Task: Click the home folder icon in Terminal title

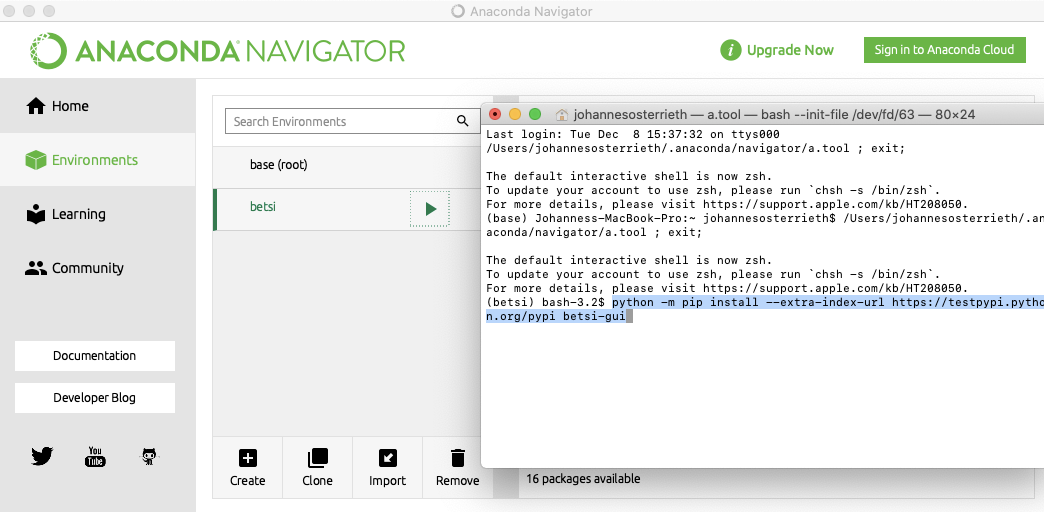Action: [x=561, y=115]
